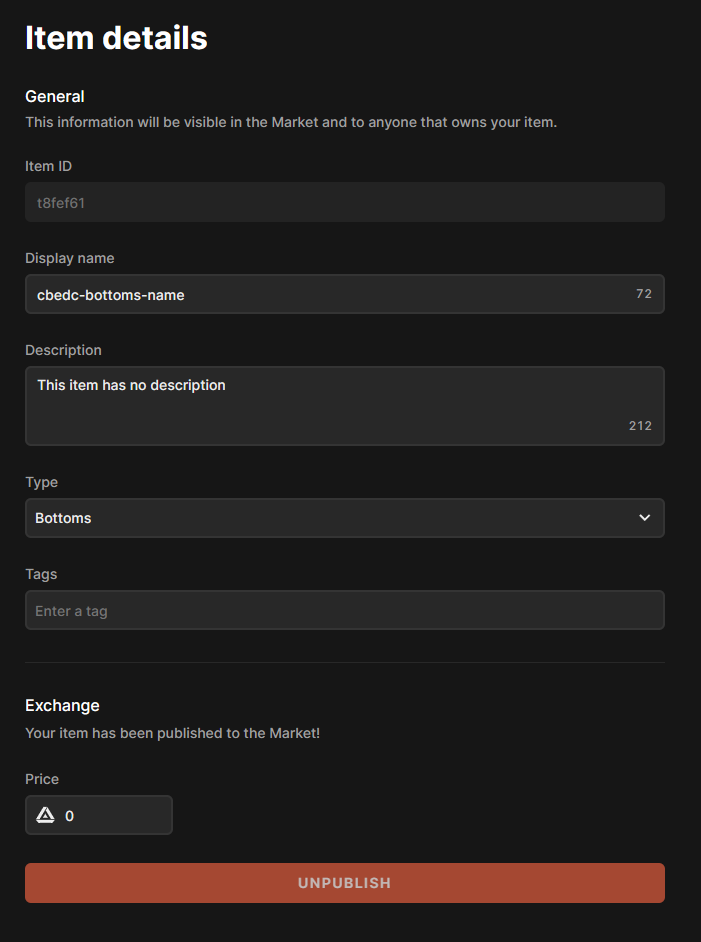The image size is (701, 942).
Task: Click the Item details page heading
Action: coord(116,38)
